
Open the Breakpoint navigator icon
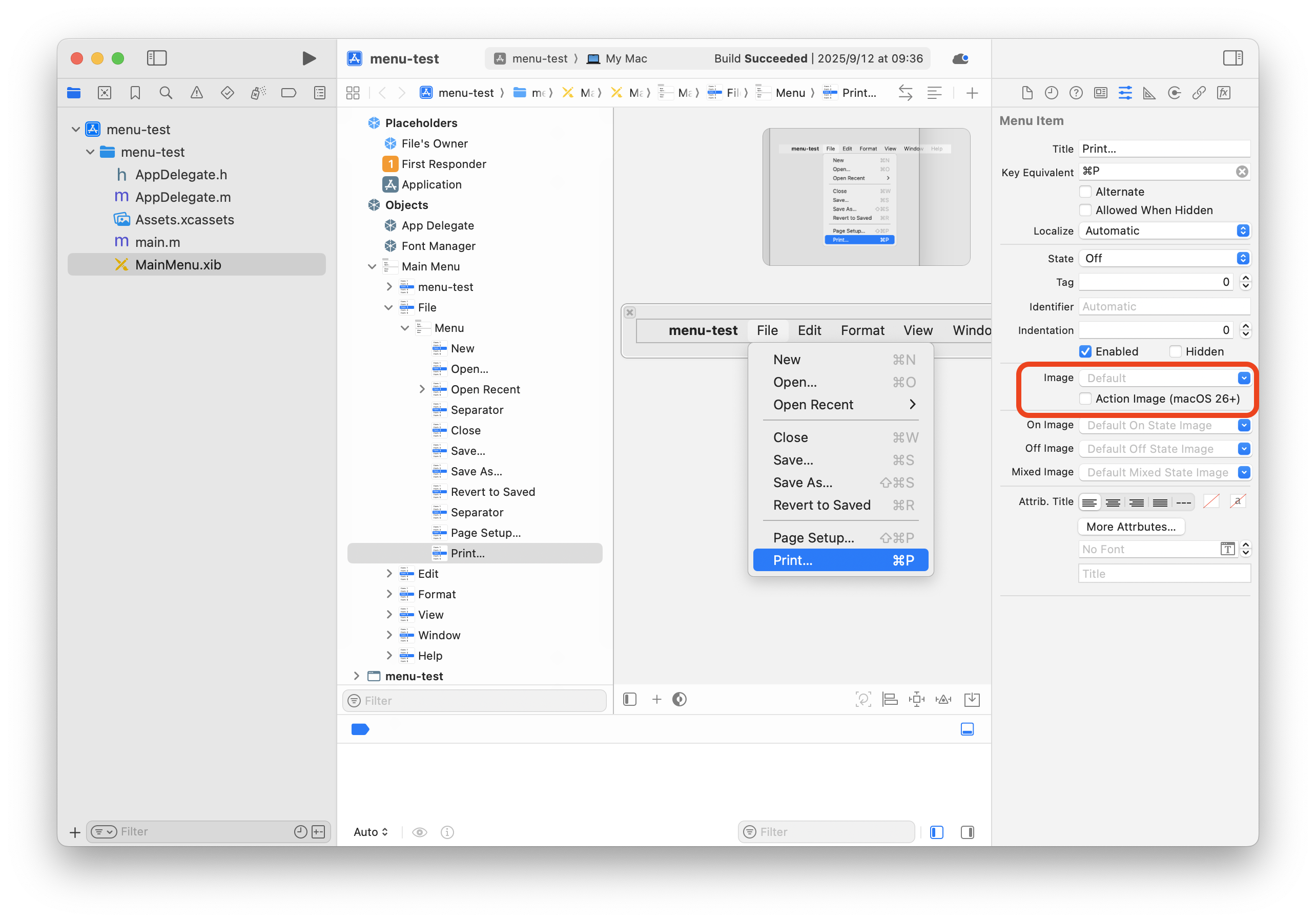tap(289, 93)
